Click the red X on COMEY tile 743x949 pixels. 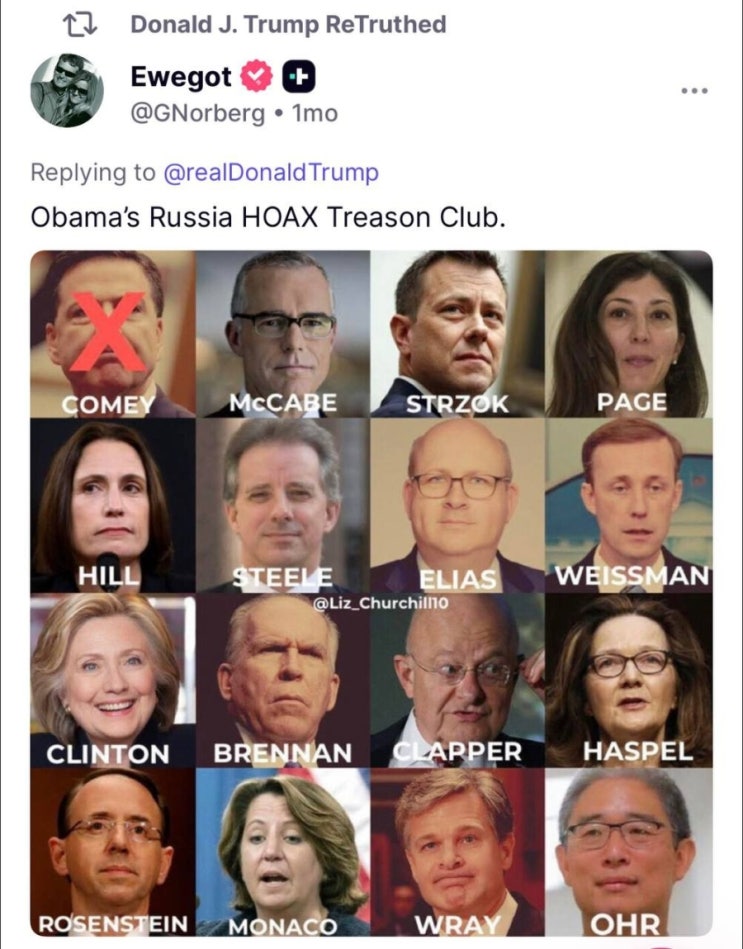tap(108, 332)
